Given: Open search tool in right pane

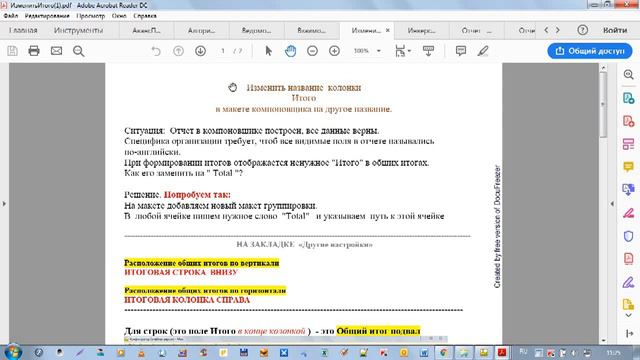Looking at the screenshot, I should coord(629,75).
